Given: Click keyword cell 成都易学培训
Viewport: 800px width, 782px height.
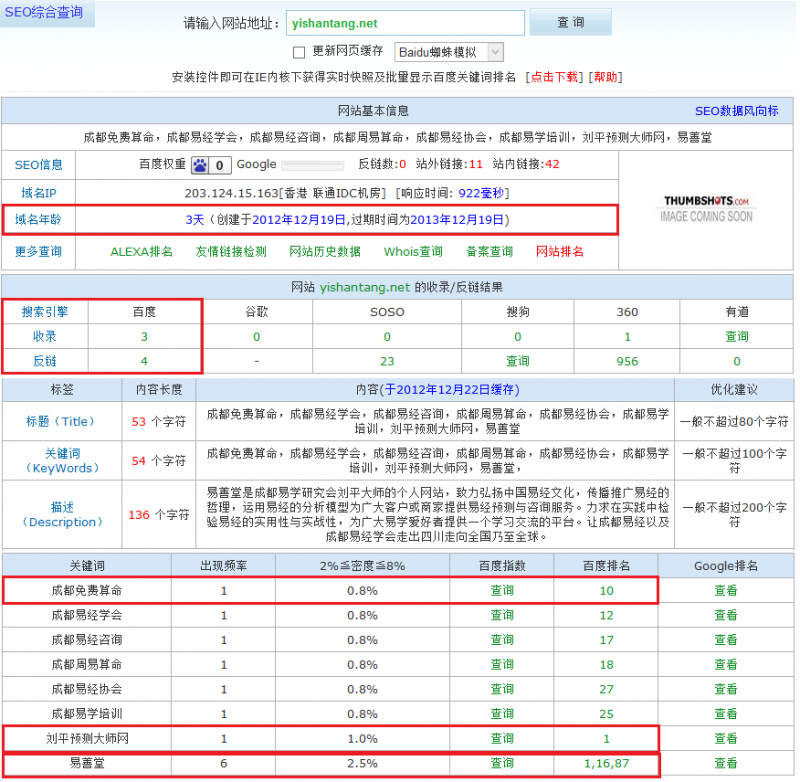Looking at the screenshot, I should point(87,714).
